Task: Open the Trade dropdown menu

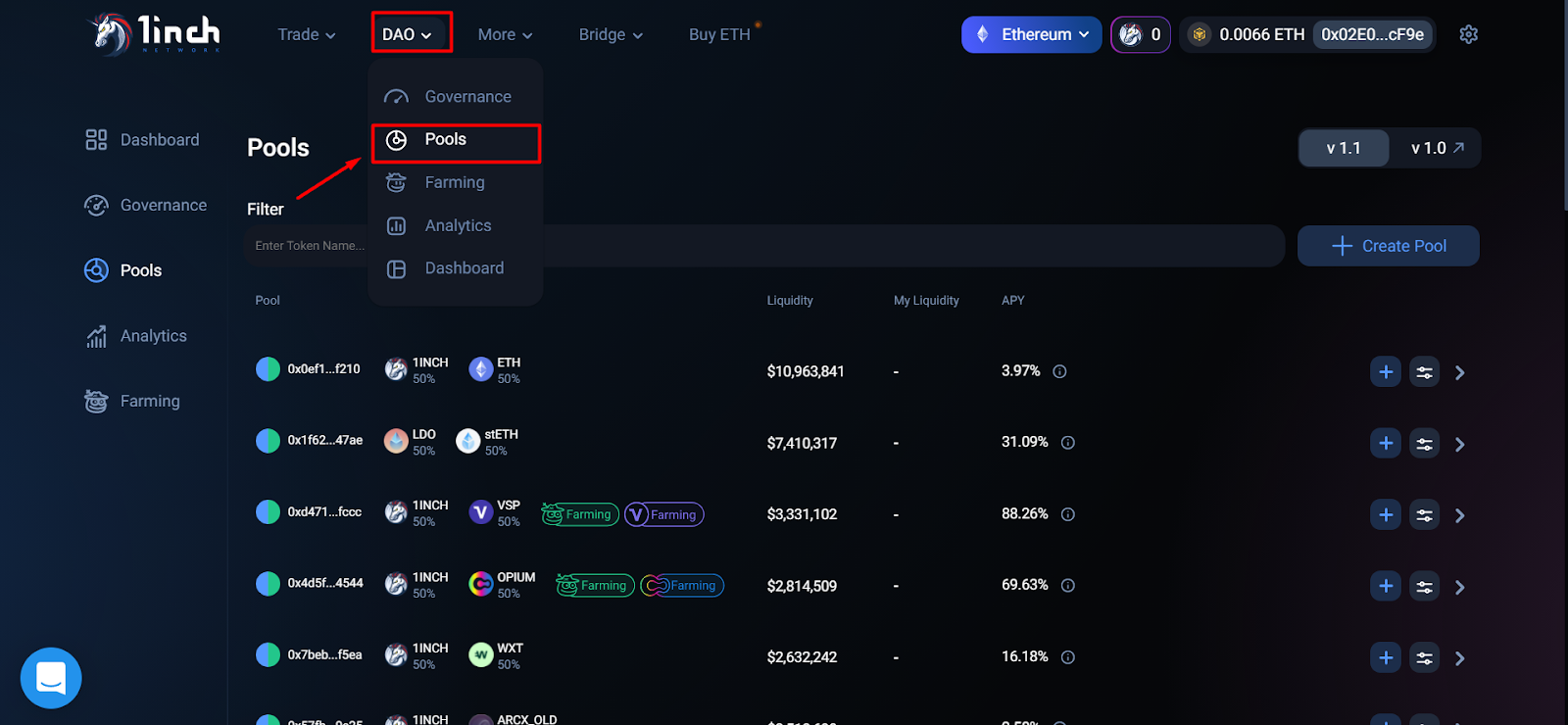Action: tap(307, 34)
